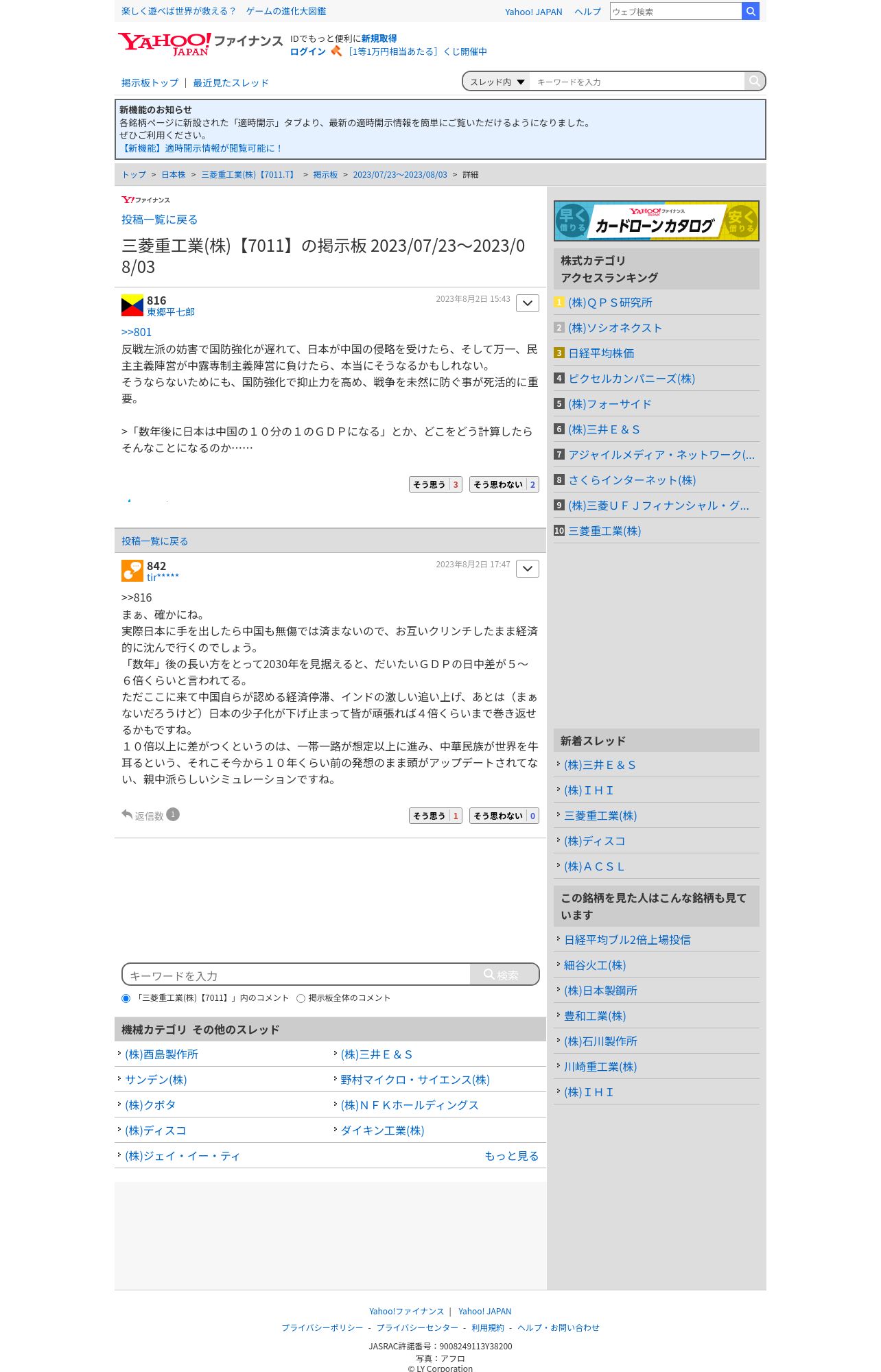Viewport: 881px width, 1372px height.
Task: Open 掲示板トップ navigation link
Action: pyautogui.click(x=150, y=83)
